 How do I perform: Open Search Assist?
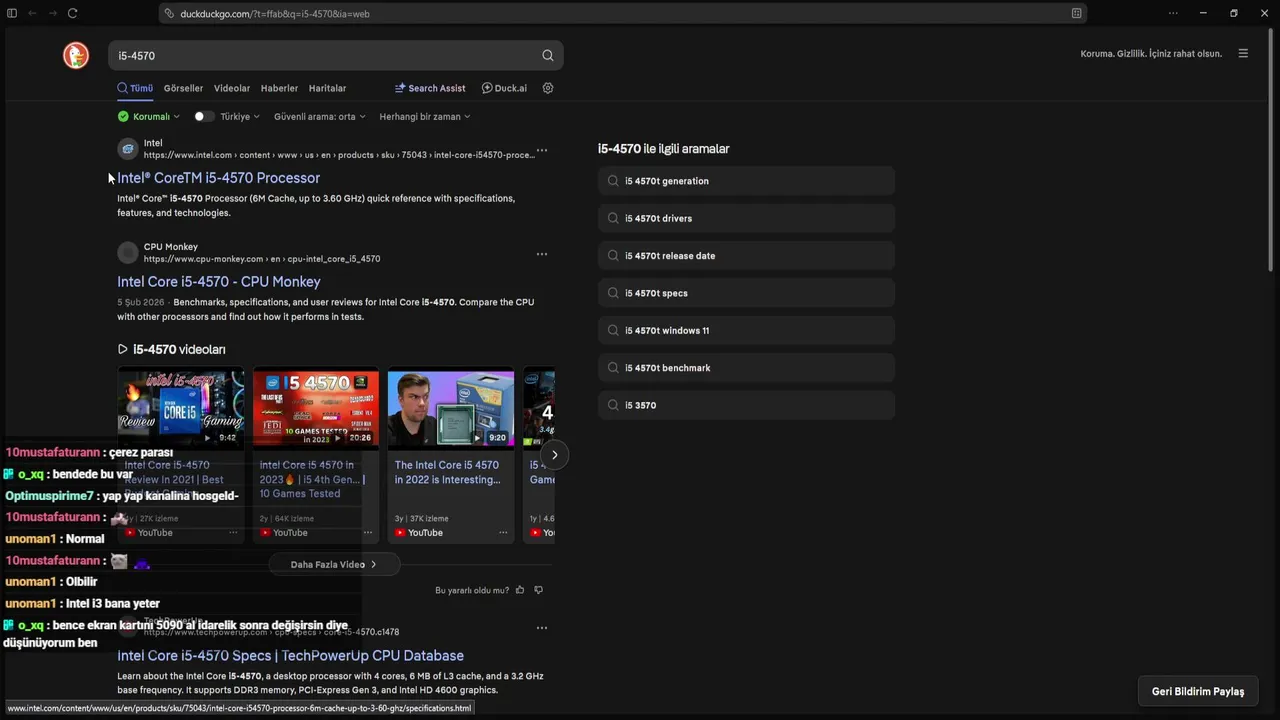click(430, 88)
